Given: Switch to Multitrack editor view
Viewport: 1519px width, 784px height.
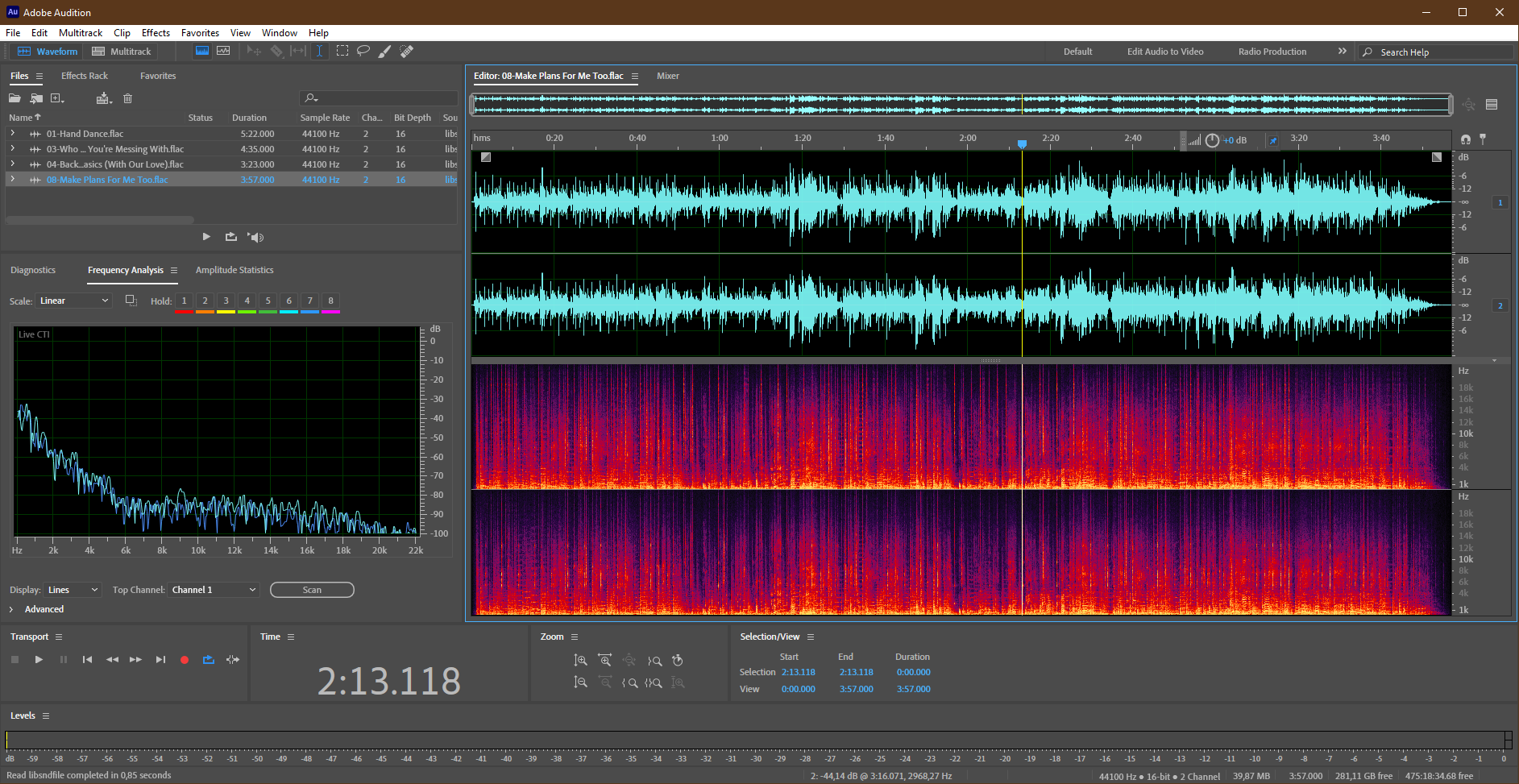Looking at the screenshot, I should click(122, 52).
